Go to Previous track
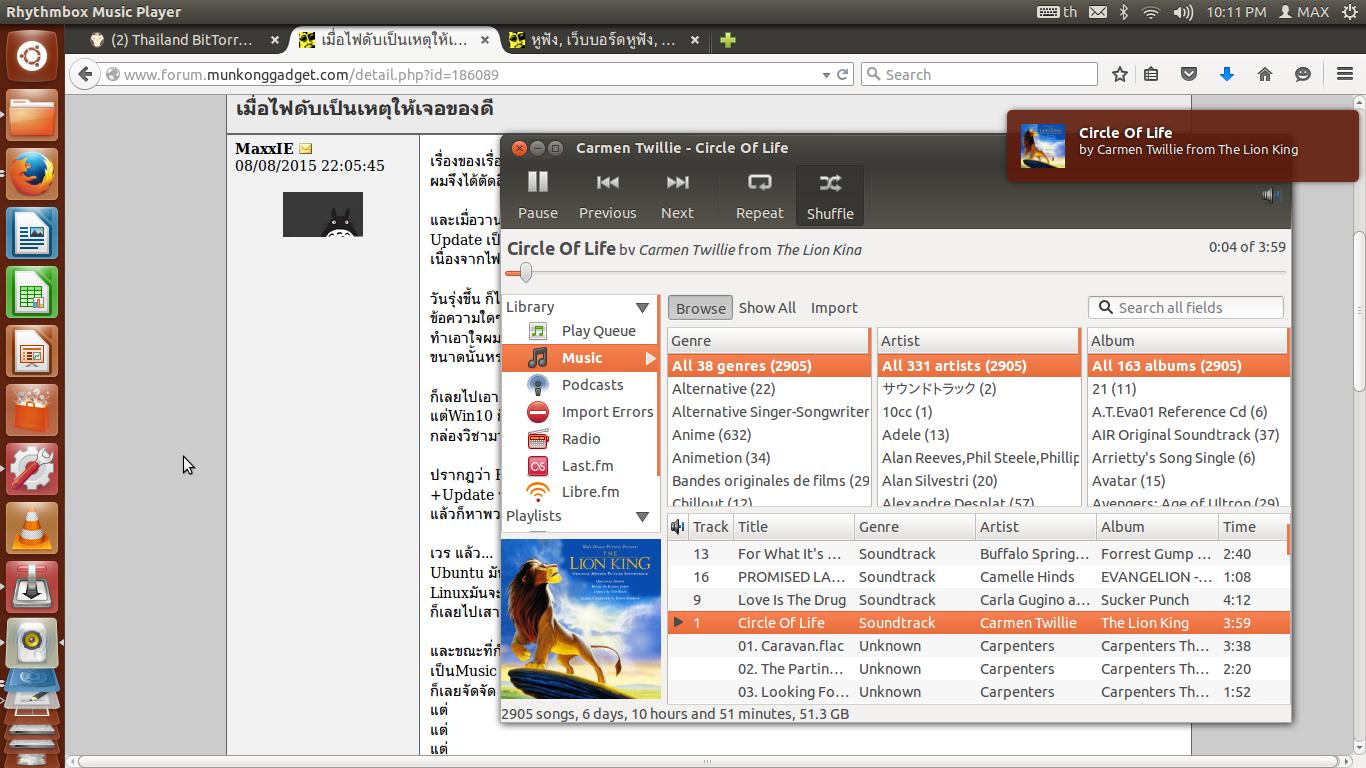Viewport: 1366px width, 768px height. [x=607, y=195]
